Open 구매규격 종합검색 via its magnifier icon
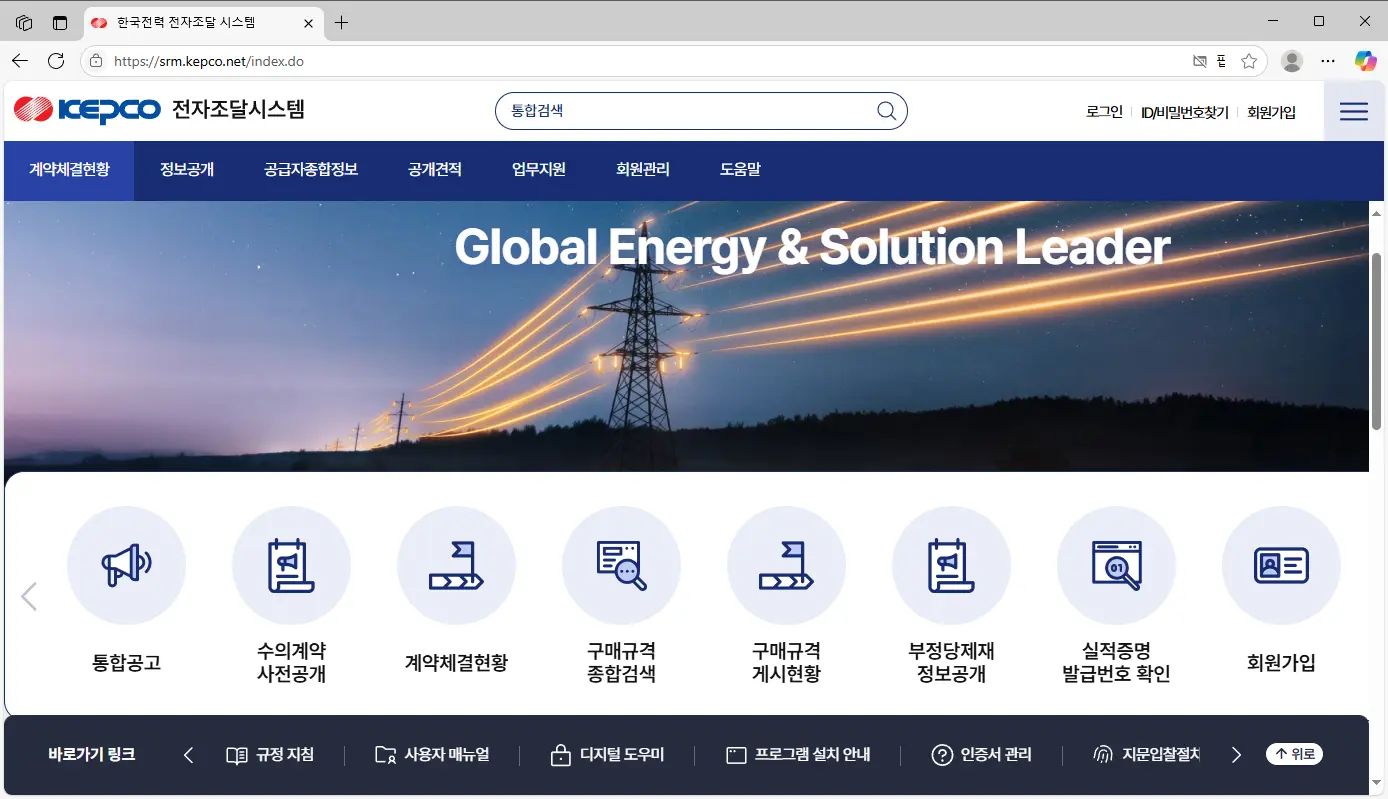The width and height of the screenshot is (1388, 799). (x=622, y=564)
